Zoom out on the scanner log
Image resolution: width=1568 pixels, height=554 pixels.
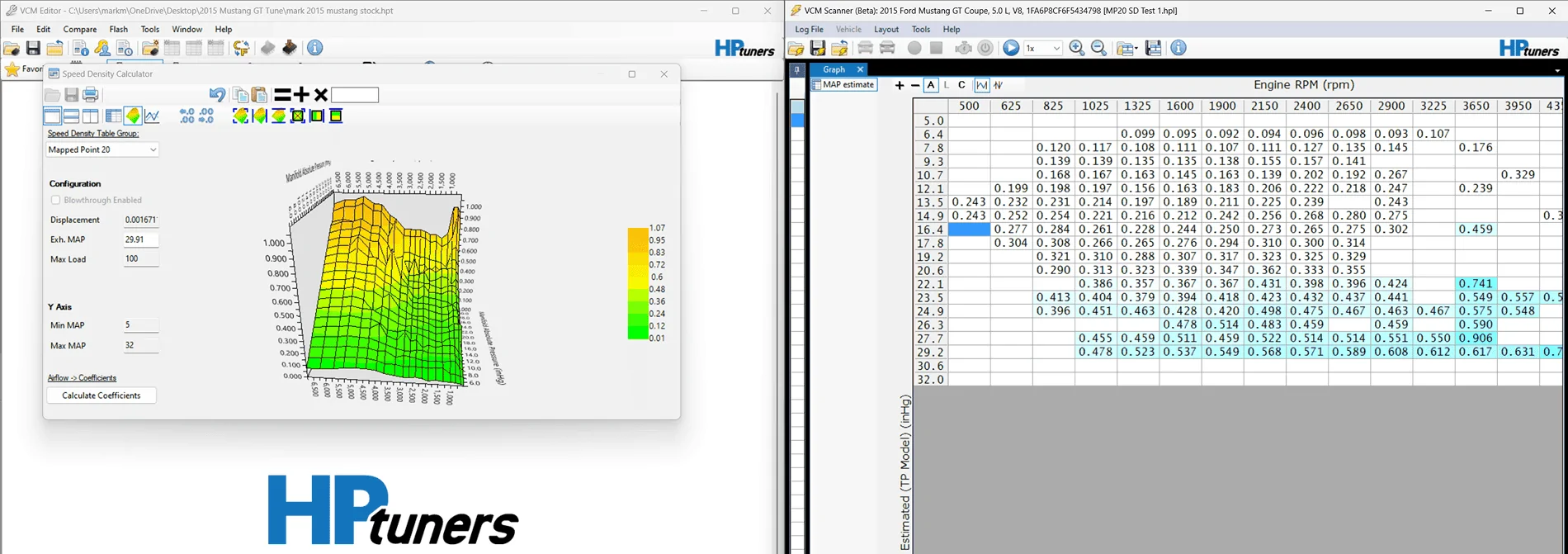point(1099,48)
